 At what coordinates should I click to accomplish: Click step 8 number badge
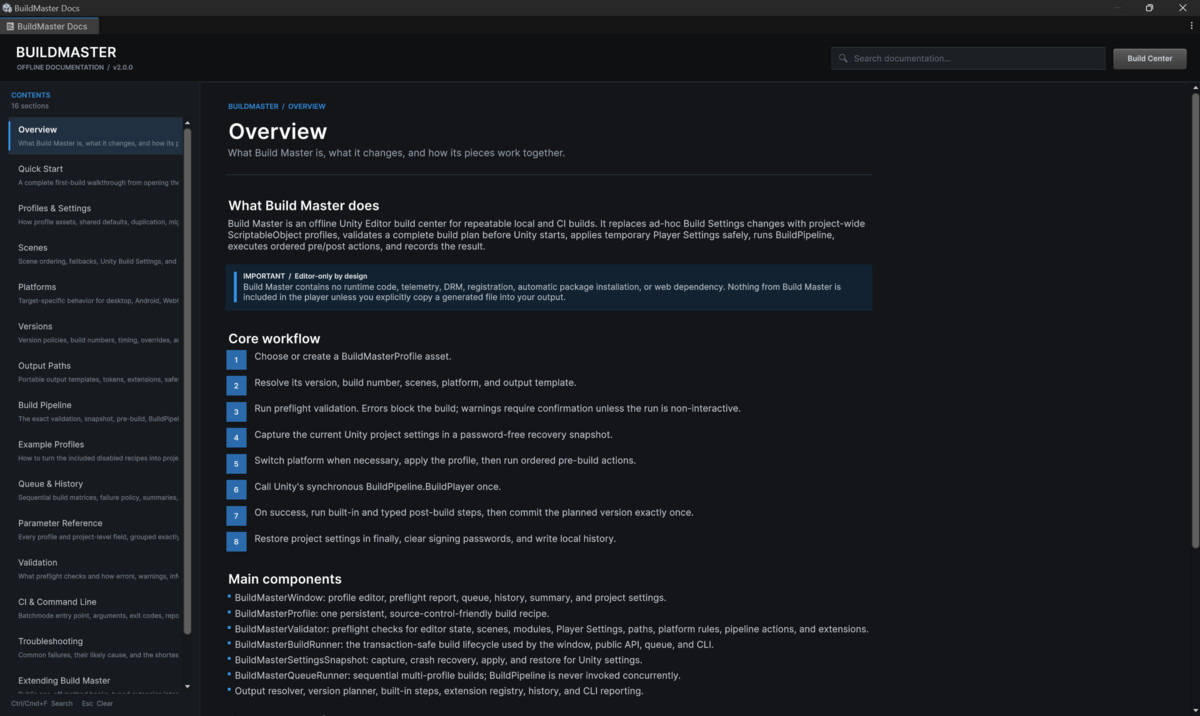coord(236,541)
